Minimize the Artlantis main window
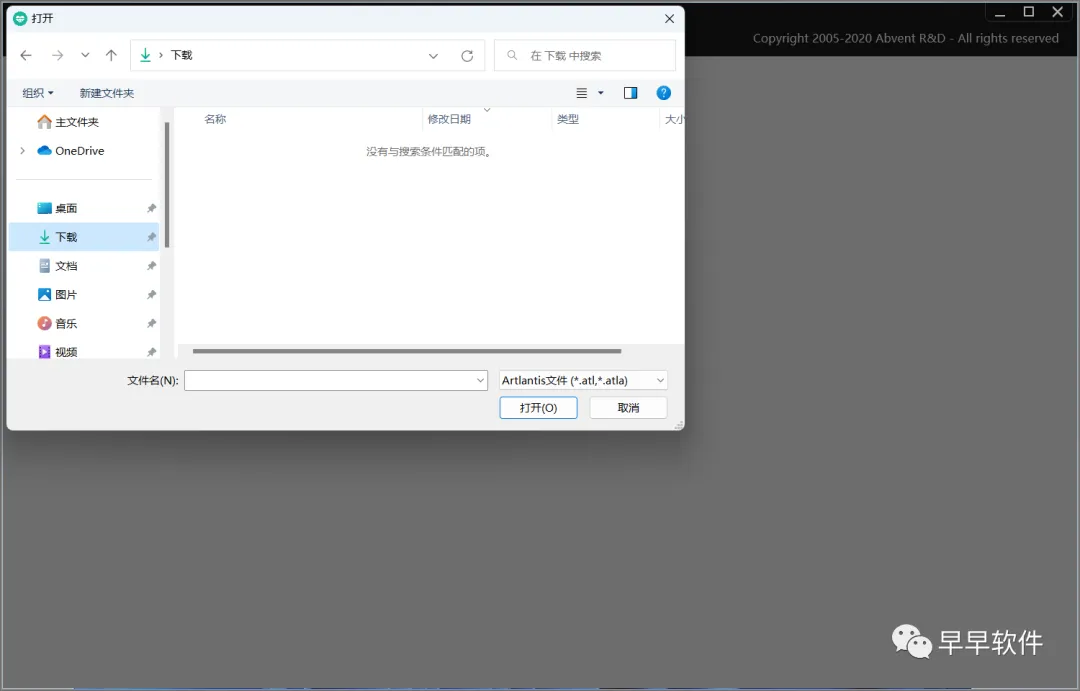1080x691 pixels. [1000, 12]
